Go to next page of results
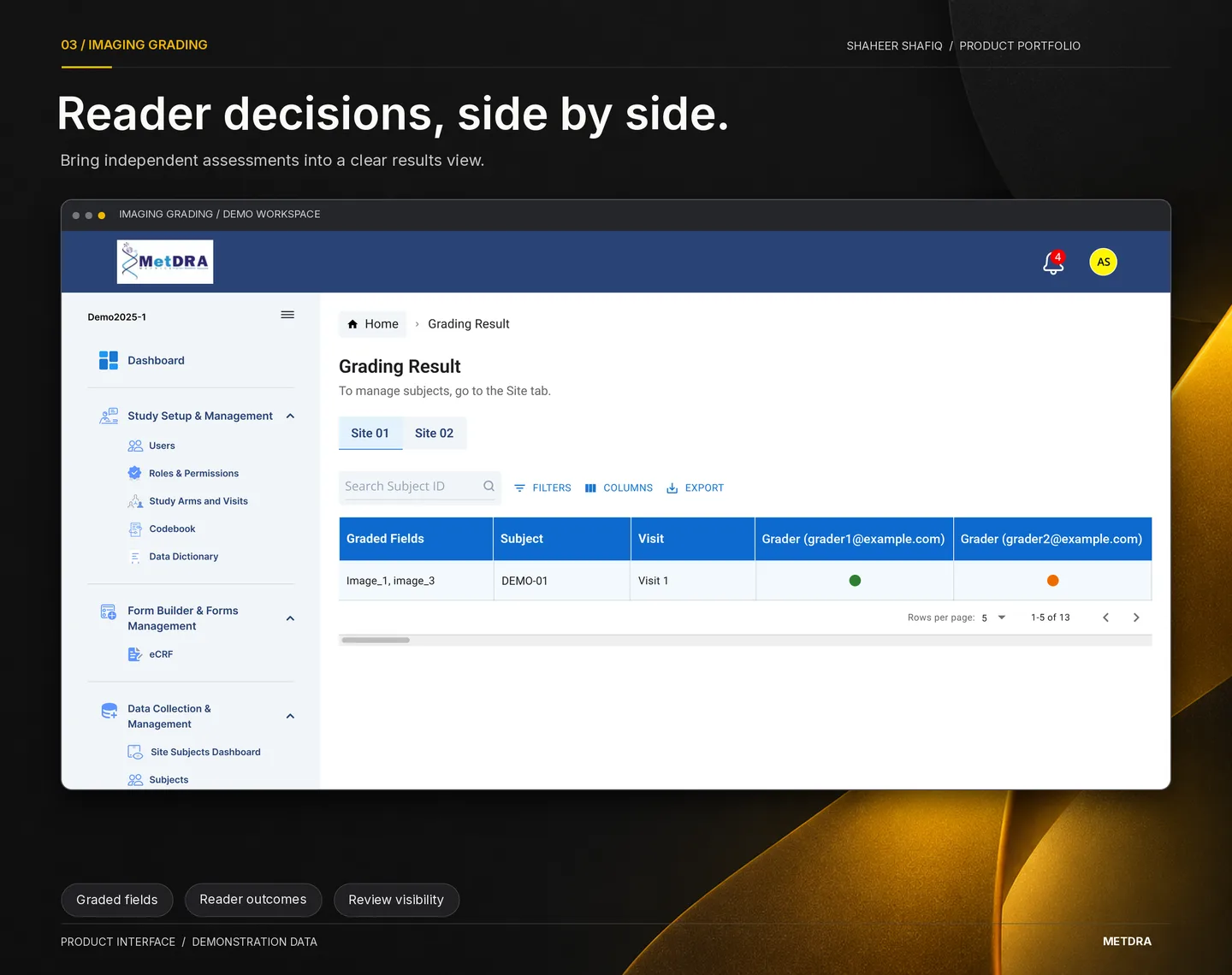The width and height of the screenshot is (1232, 975). [1136, 617]
